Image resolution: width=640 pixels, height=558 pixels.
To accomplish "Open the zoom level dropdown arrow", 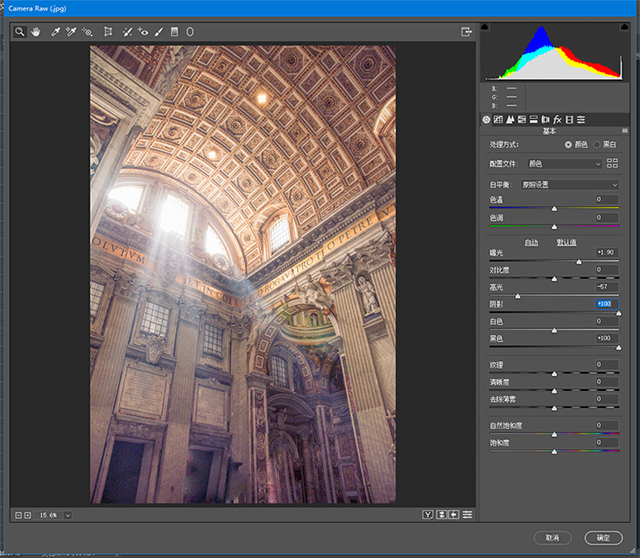I will (x=68, y=515).
